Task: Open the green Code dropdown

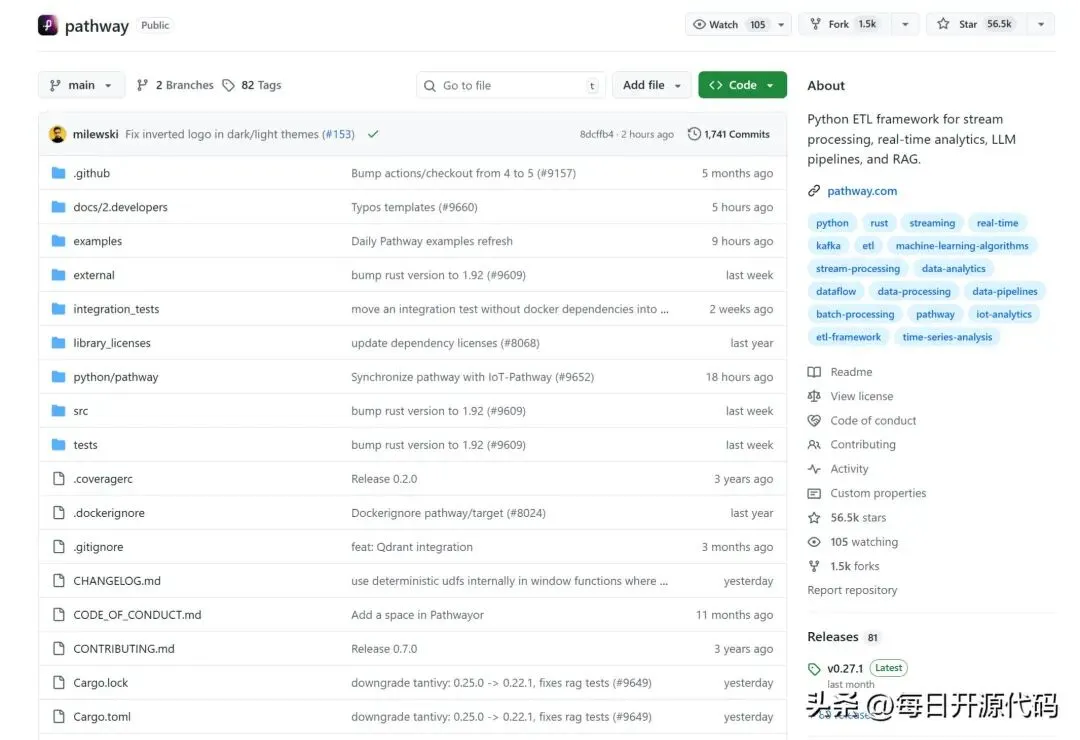Action: [x=742, y=85]
